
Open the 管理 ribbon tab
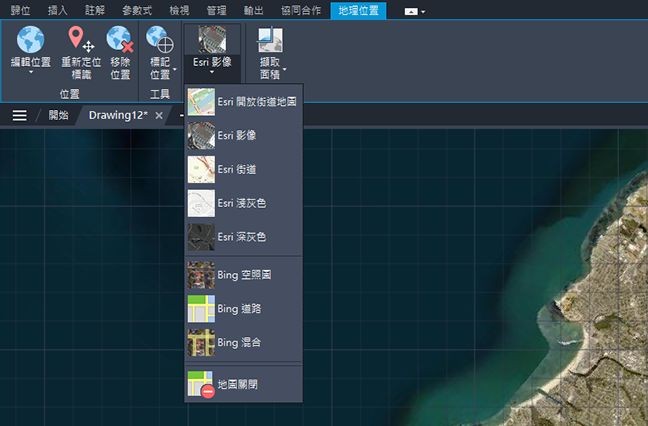217,10
